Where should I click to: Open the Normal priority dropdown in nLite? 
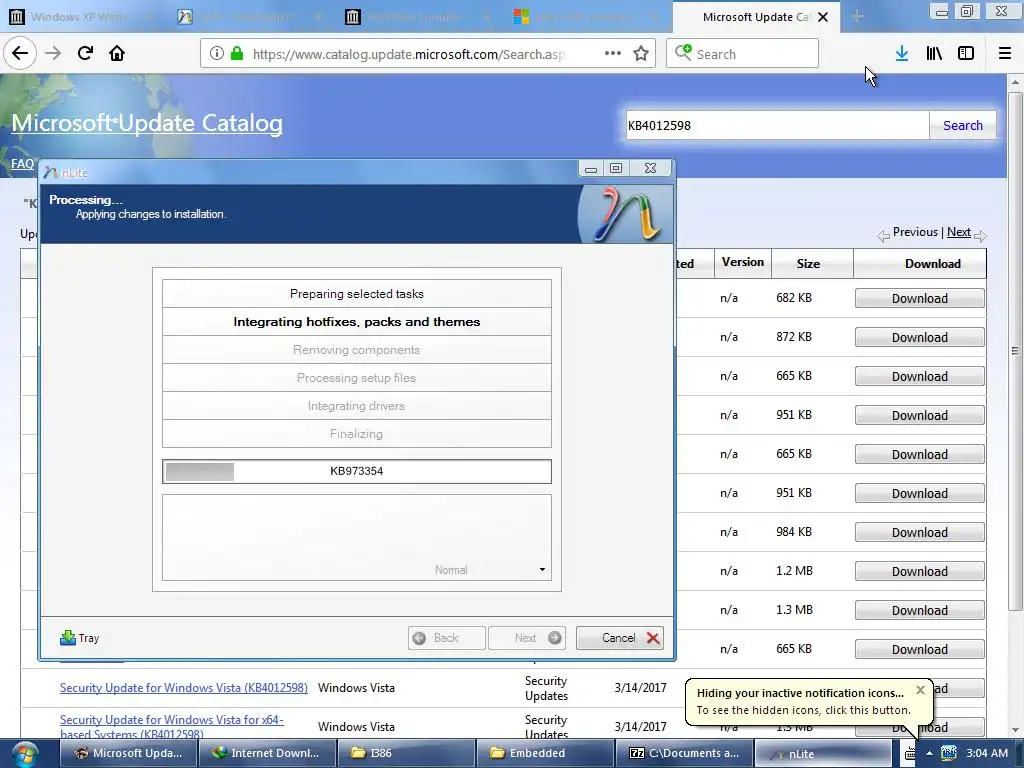542,569
